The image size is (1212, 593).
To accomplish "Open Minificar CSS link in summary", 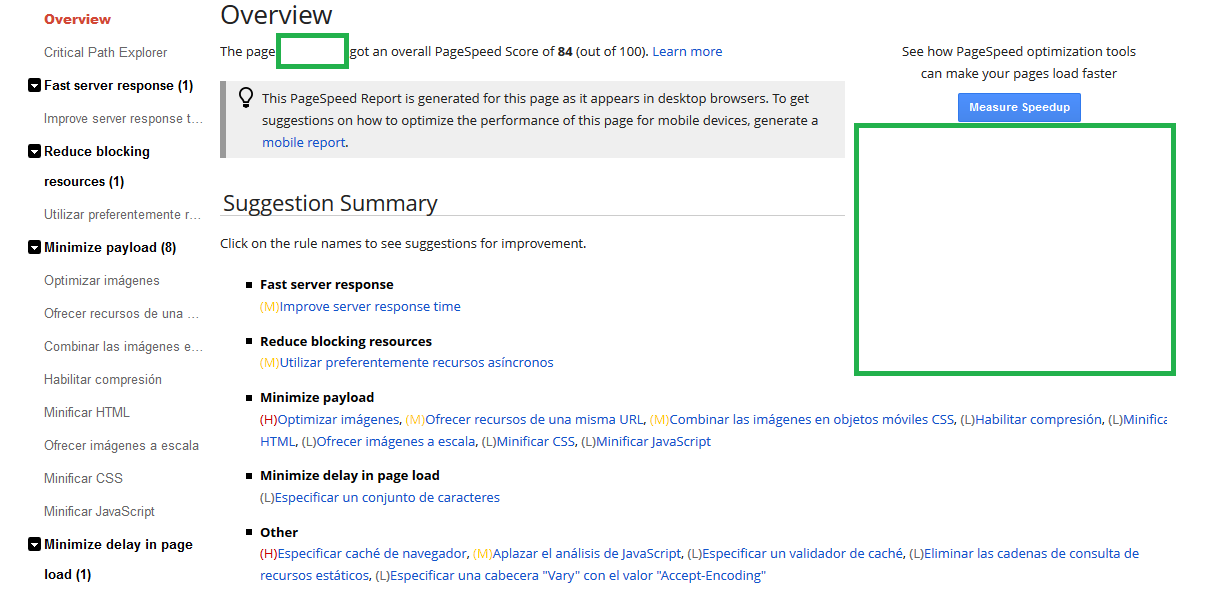I will coord(536,441).
